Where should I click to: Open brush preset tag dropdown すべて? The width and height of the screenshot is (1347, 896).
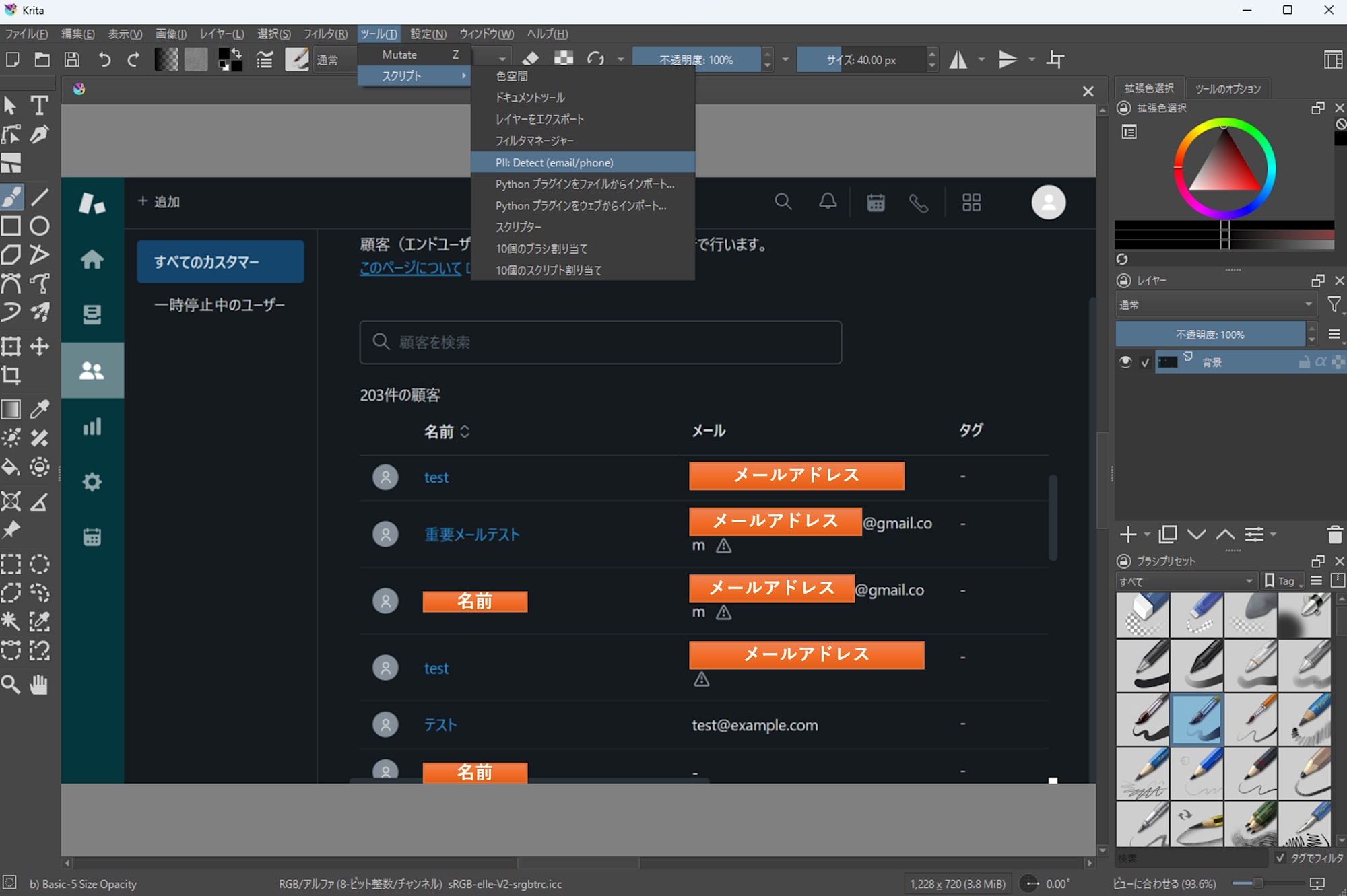[x=1185, y=581]
